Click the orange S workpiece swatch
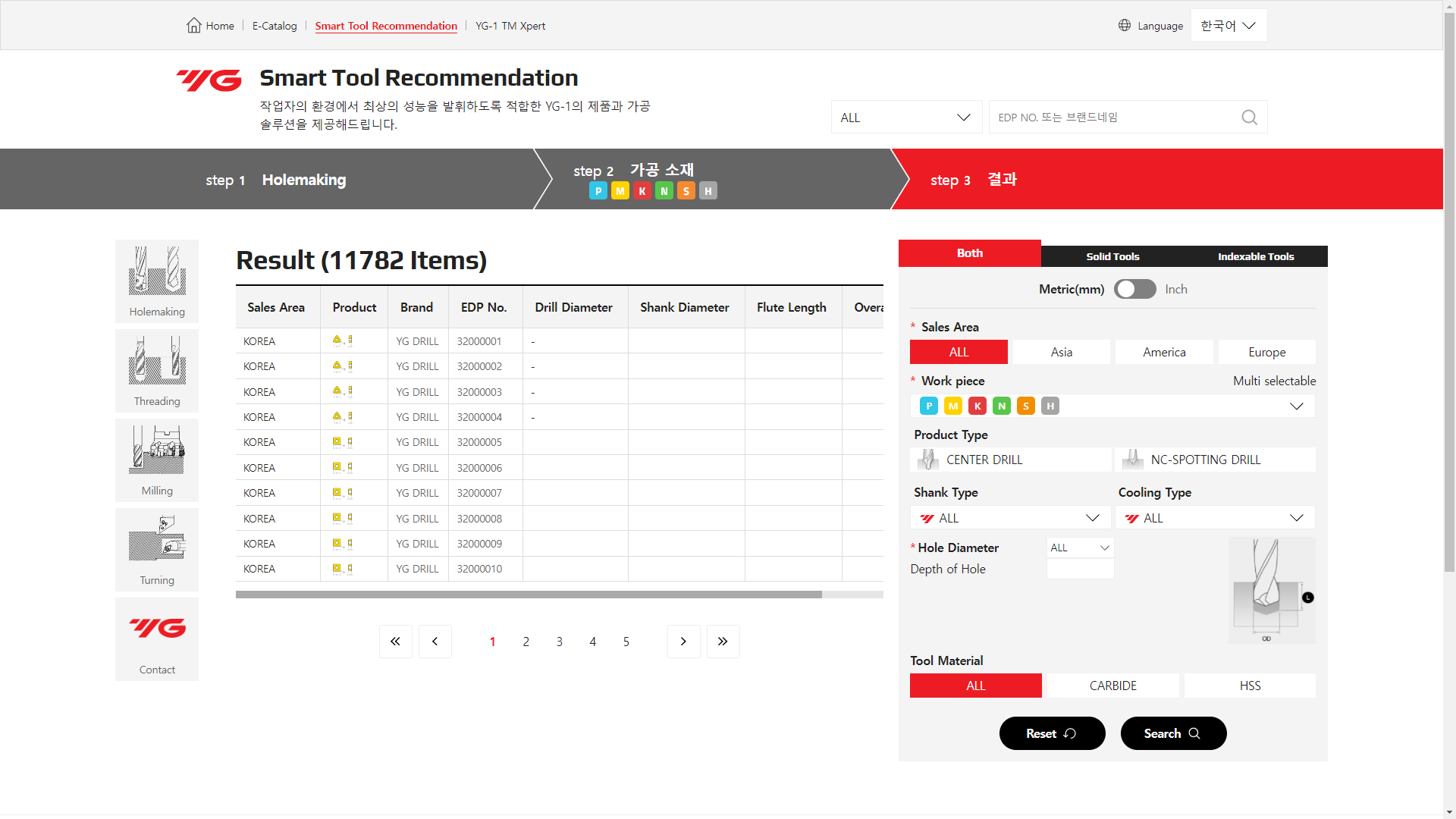 1026,406
